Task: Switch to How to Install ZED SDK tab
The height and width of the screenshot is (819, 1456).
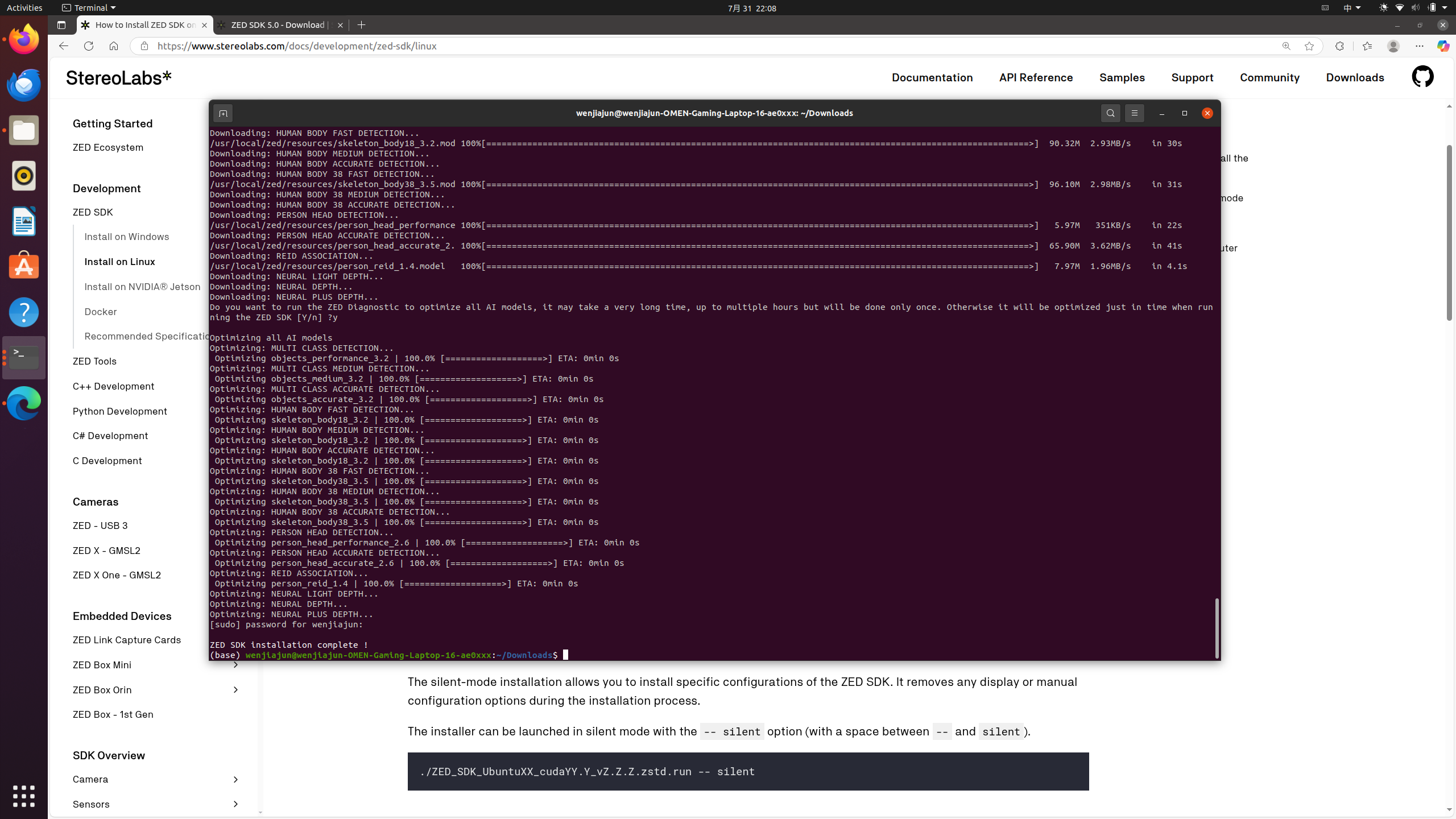Action: point(145,25)
